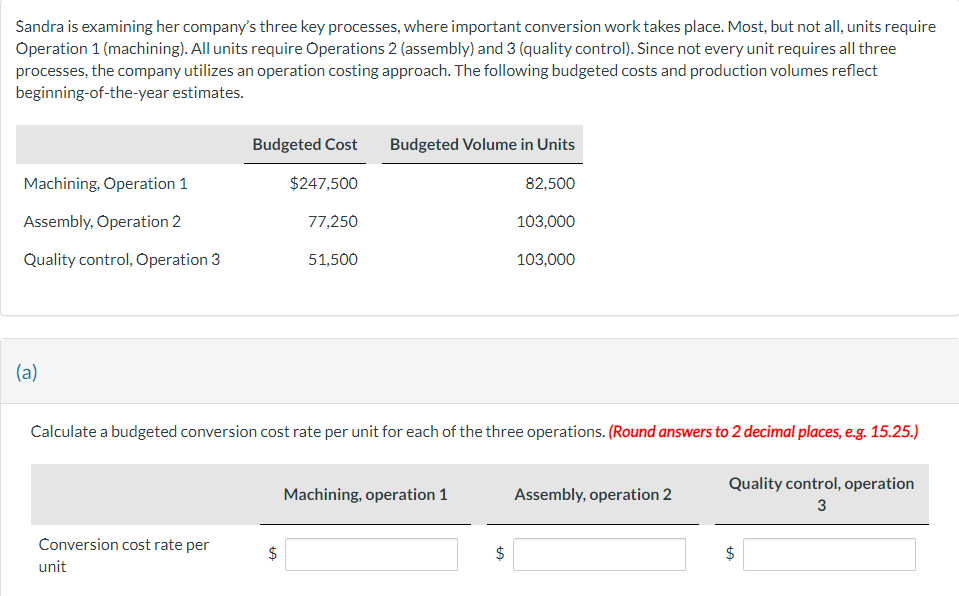
Task: Select the (a) part label
Action: point(27,371)
